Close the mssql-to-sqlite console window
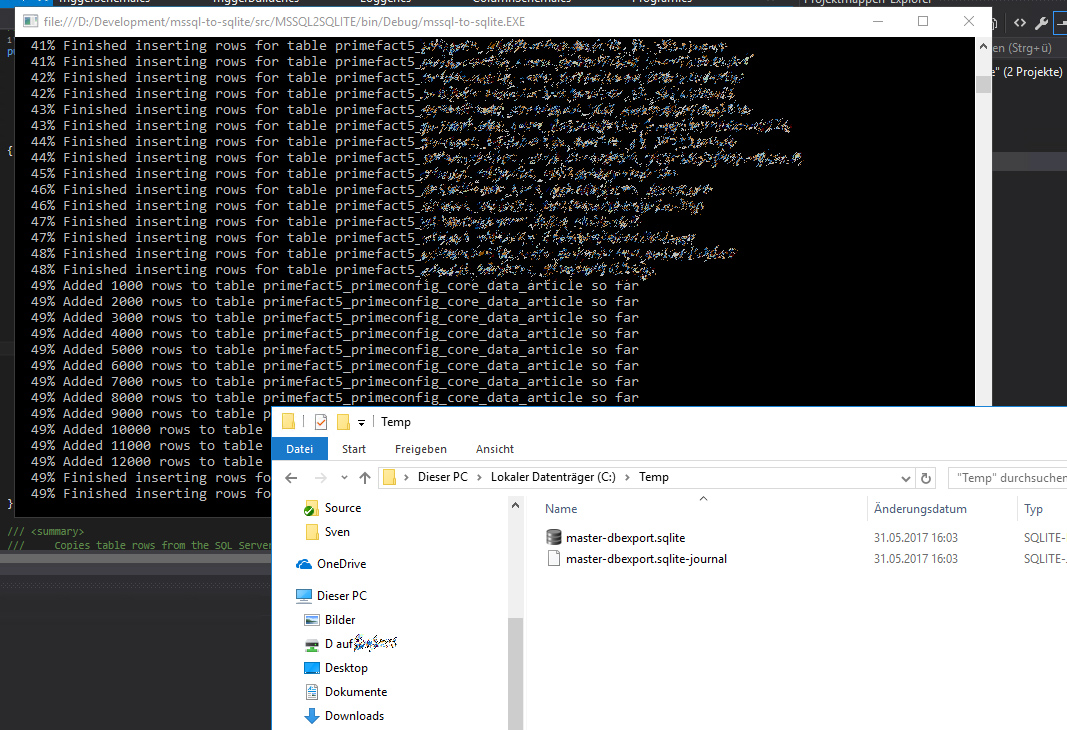Viewport: 1067px width, 730px height. (968, 21)
